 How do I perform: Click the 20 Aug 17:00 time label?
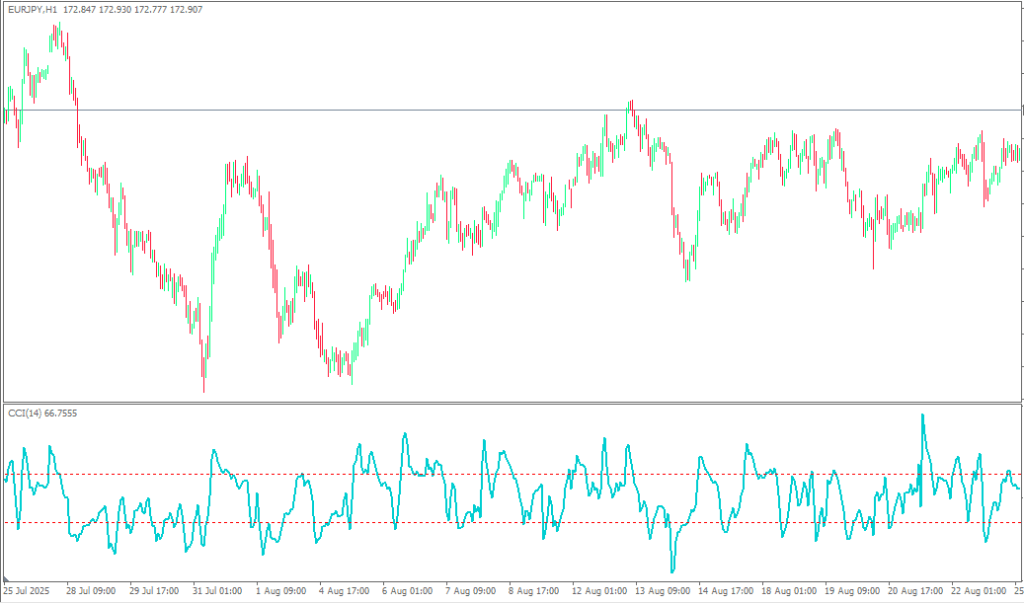(x=914, y=591)
